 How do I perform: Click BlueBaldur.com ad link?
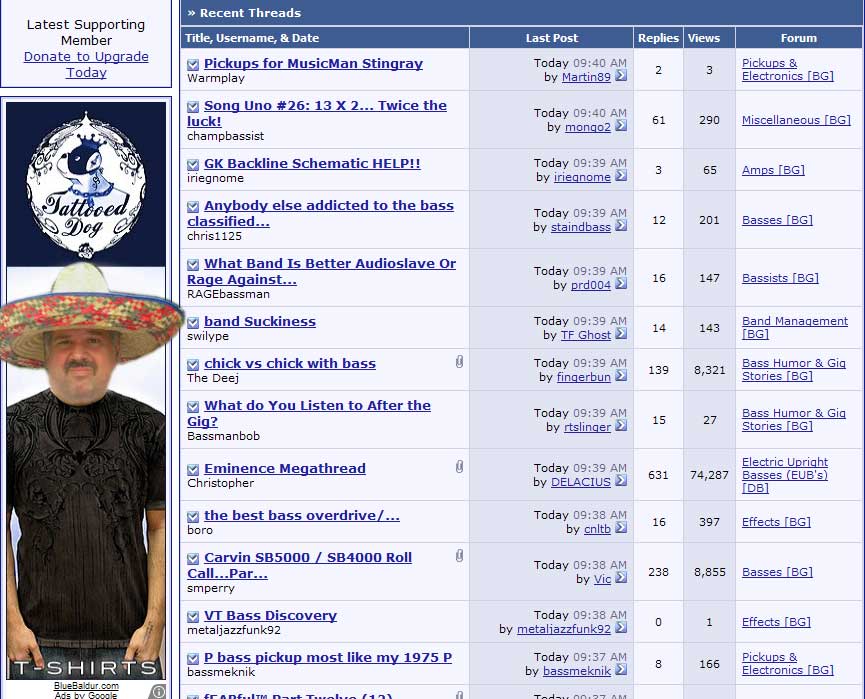click(86, 686)
